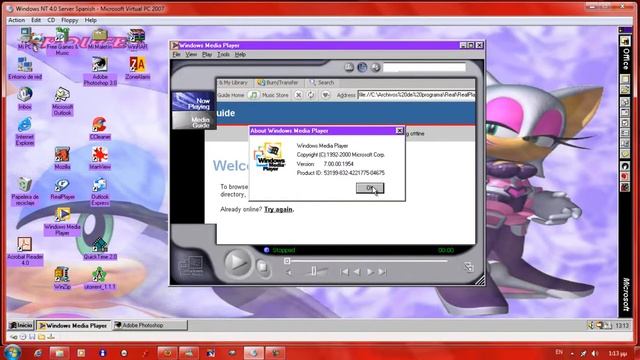Switch to the Now Playing tab

point(193,101)
